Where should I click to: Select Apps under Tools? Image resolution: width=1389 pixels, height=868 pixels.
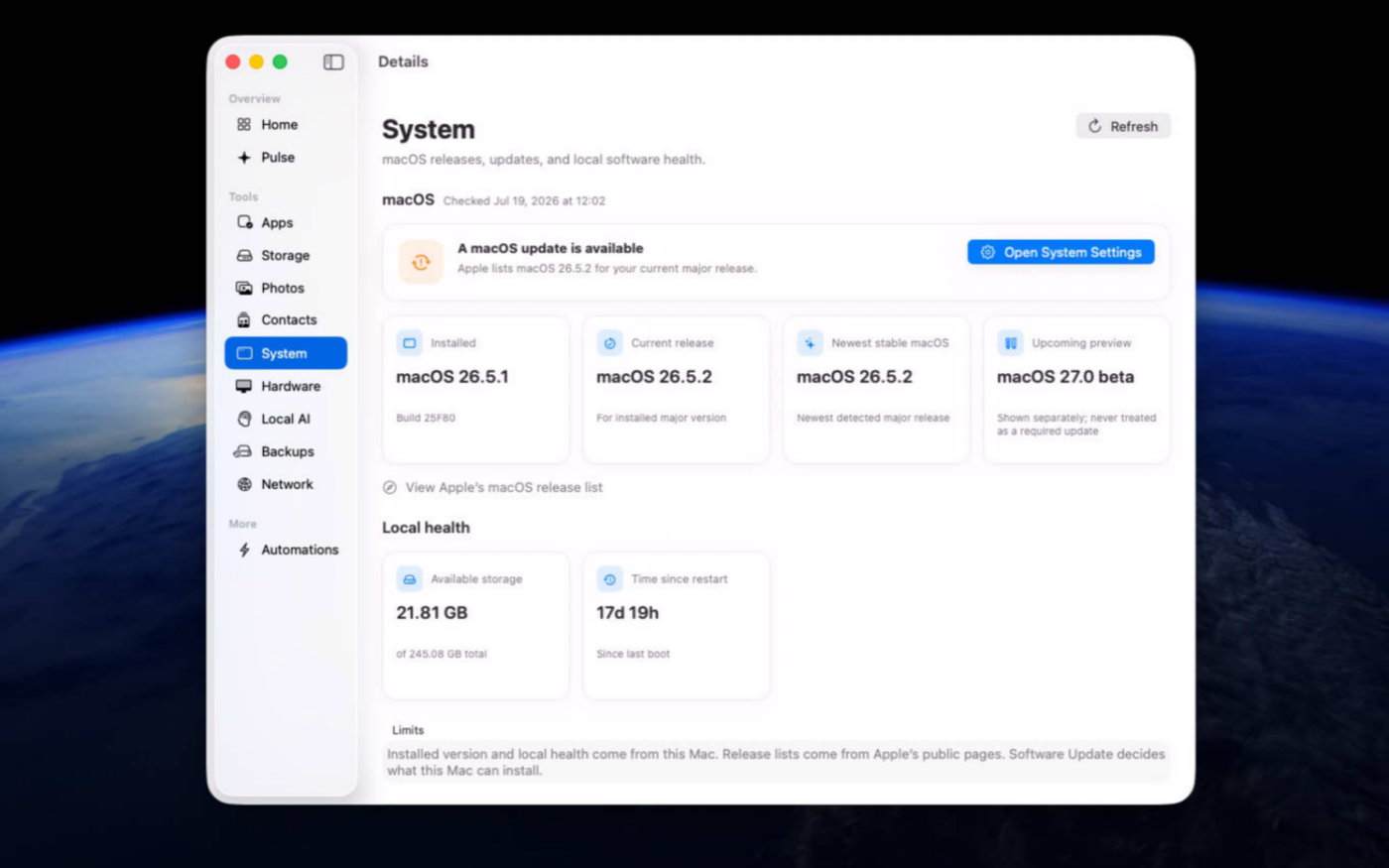(x=286, y=222)
